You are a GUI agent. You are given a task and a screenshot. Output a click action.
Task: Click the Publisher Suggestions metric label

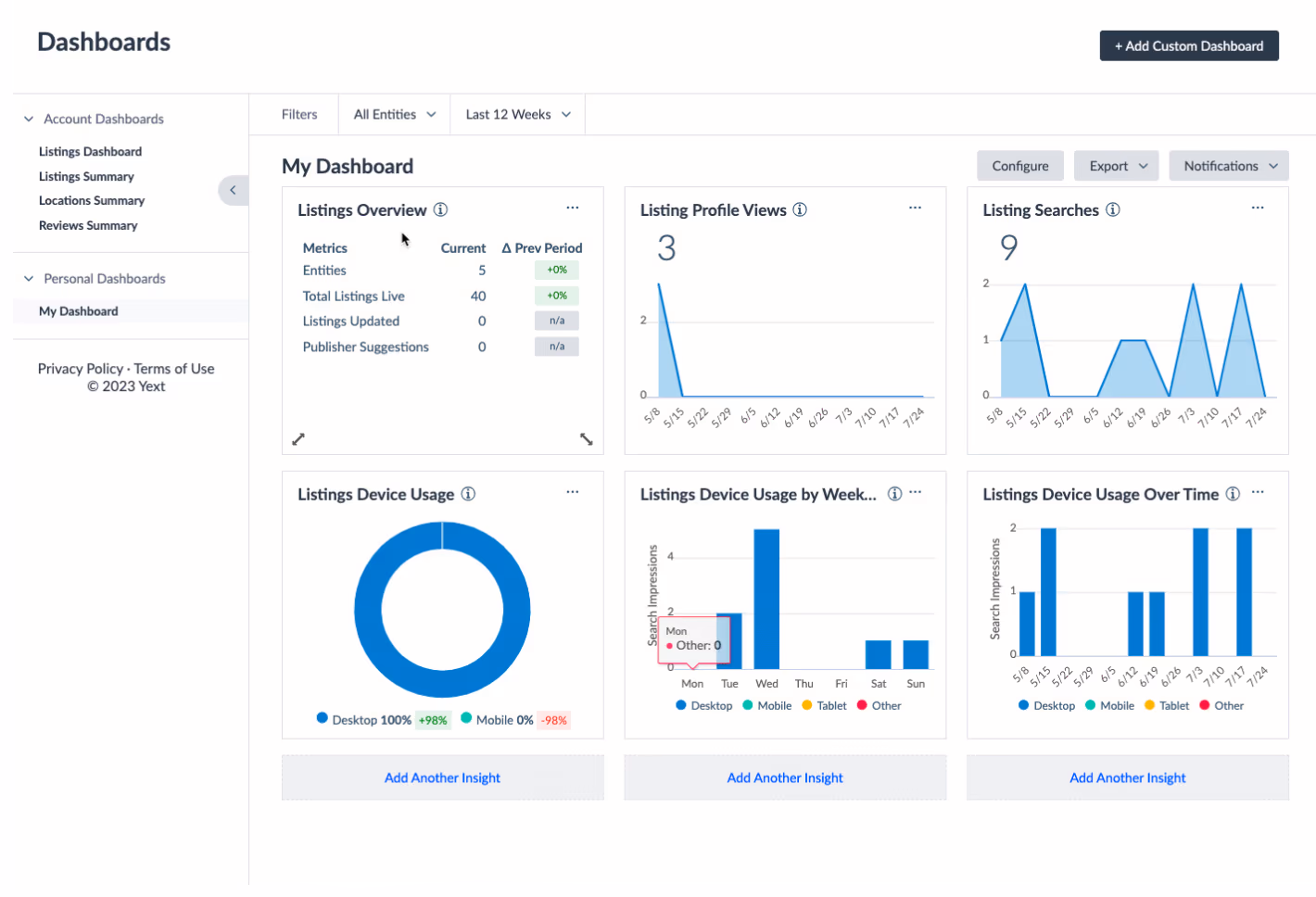(x=366, y=347)
